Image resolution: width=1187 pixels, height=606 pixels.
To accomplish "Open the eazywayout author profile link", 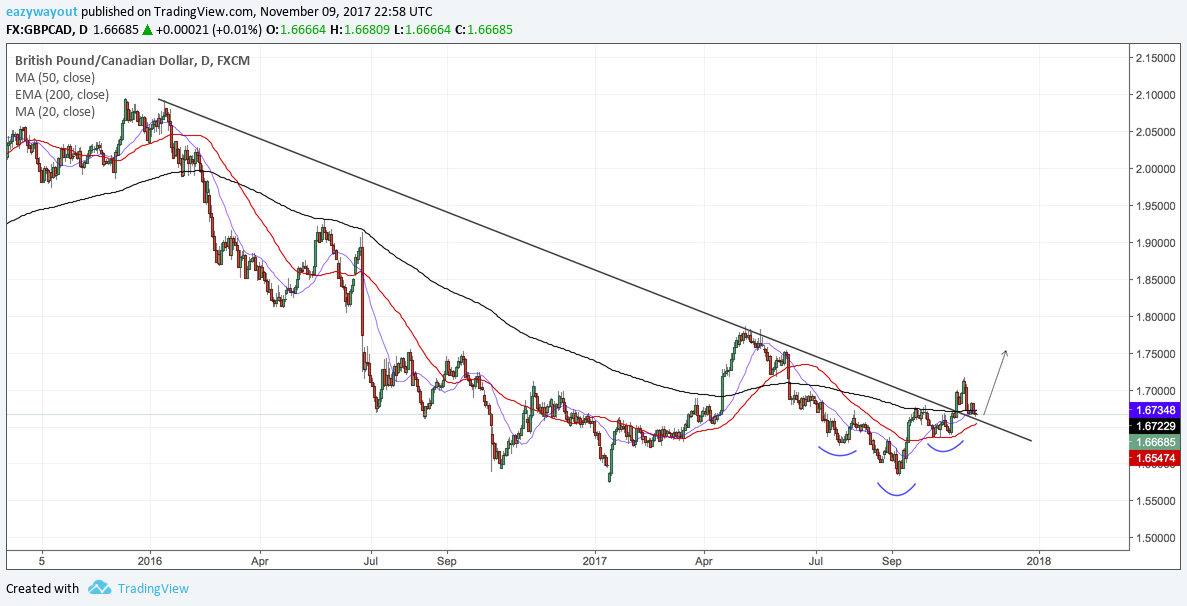I will coord(40,13).
